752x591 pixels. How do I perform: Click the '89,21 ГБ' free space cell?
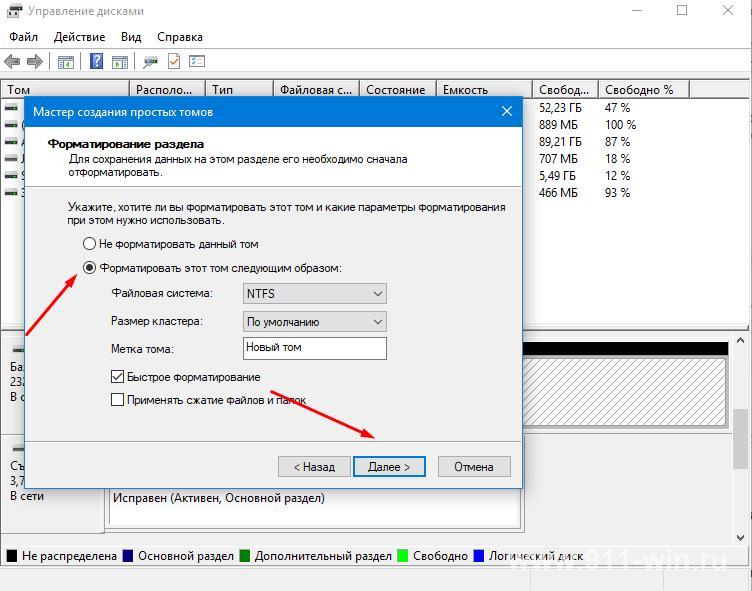[560, 142]
